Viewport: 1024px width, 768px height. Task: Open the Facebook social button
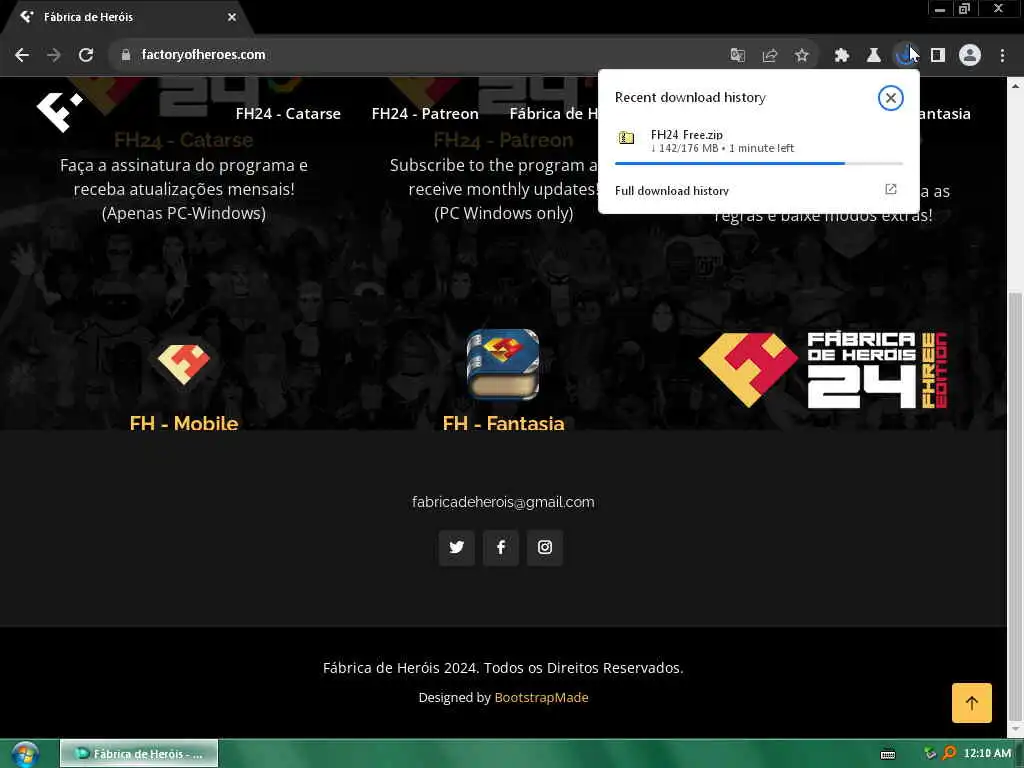point(501,547)
